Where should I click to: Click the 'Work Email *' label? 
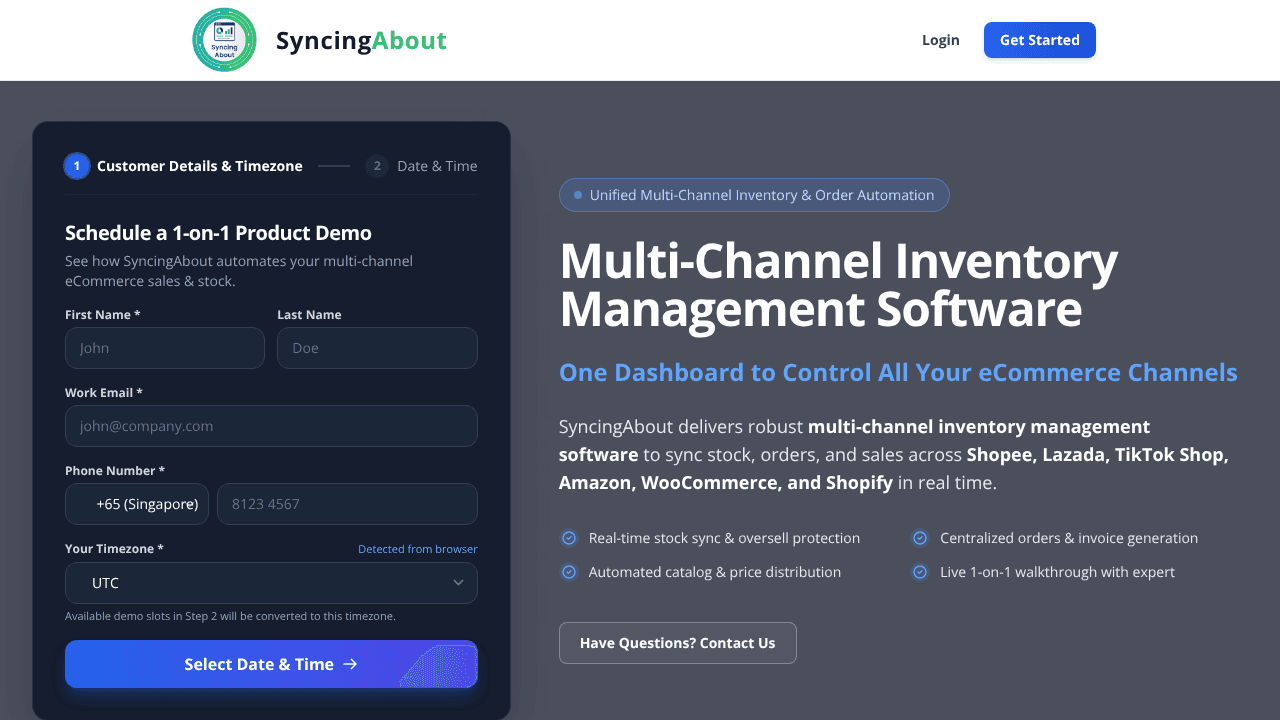click(104, 393)
